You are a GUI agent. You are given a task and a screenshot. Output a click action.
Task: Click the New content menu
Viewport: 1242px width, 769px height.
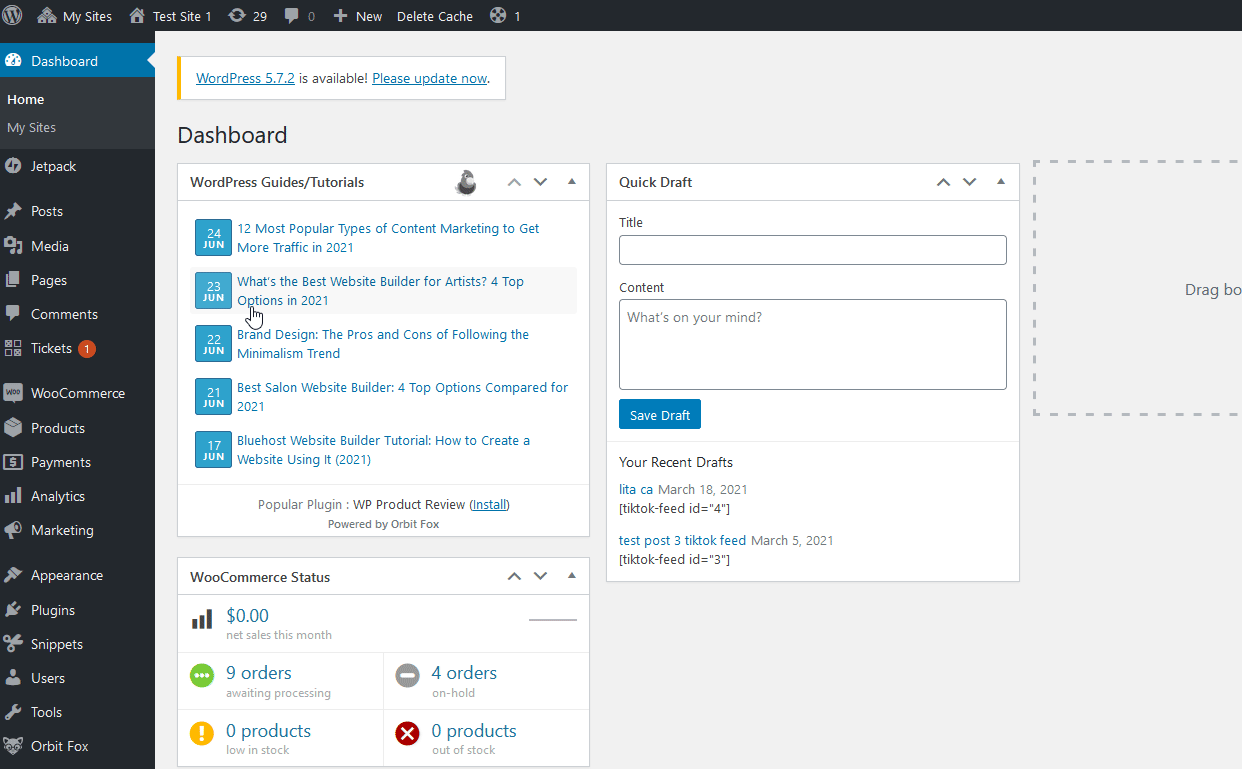coord(357,16)
